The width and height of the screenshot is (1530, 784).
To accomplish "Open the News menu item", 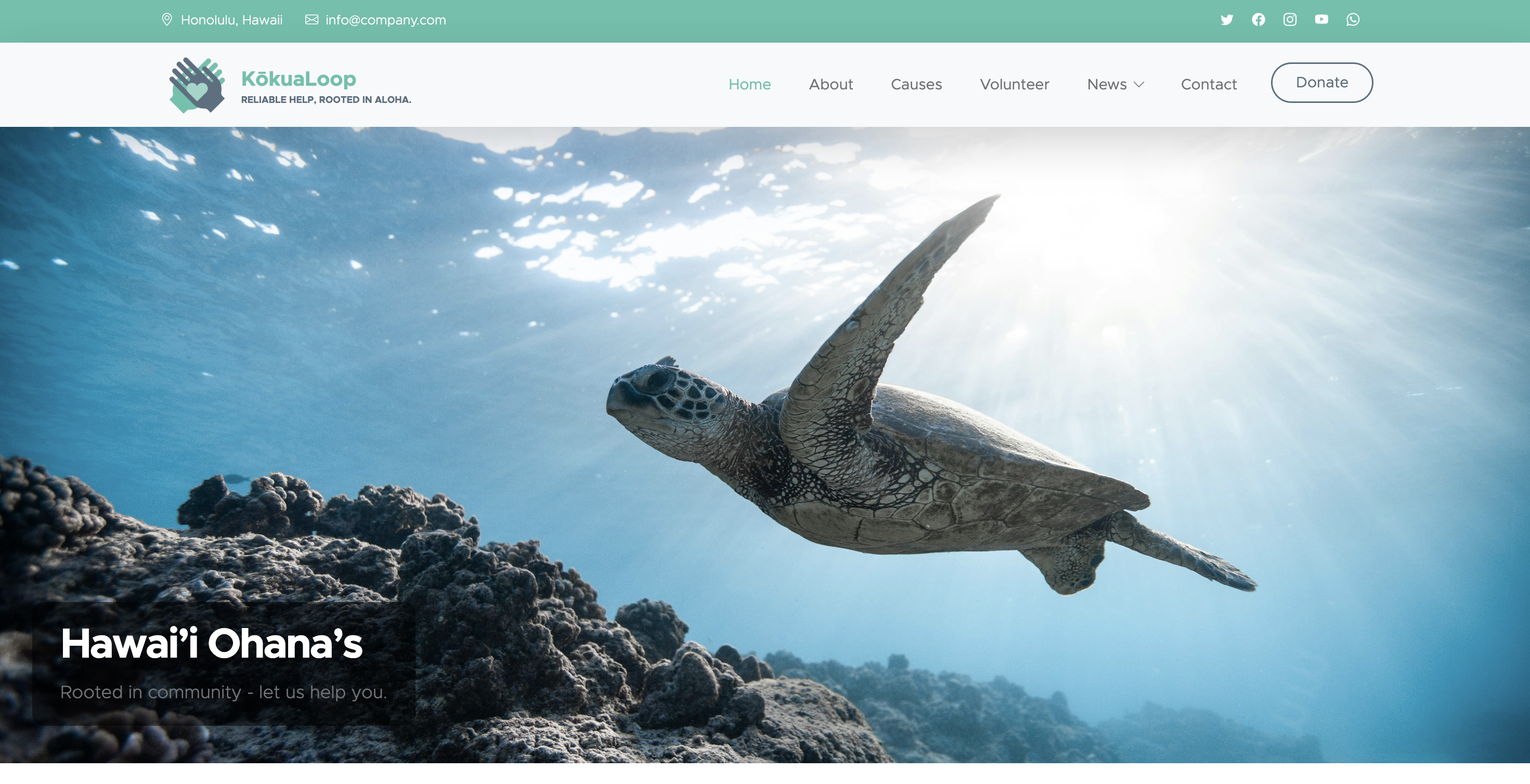I will pyautogui.click(x=1107, y=84).
